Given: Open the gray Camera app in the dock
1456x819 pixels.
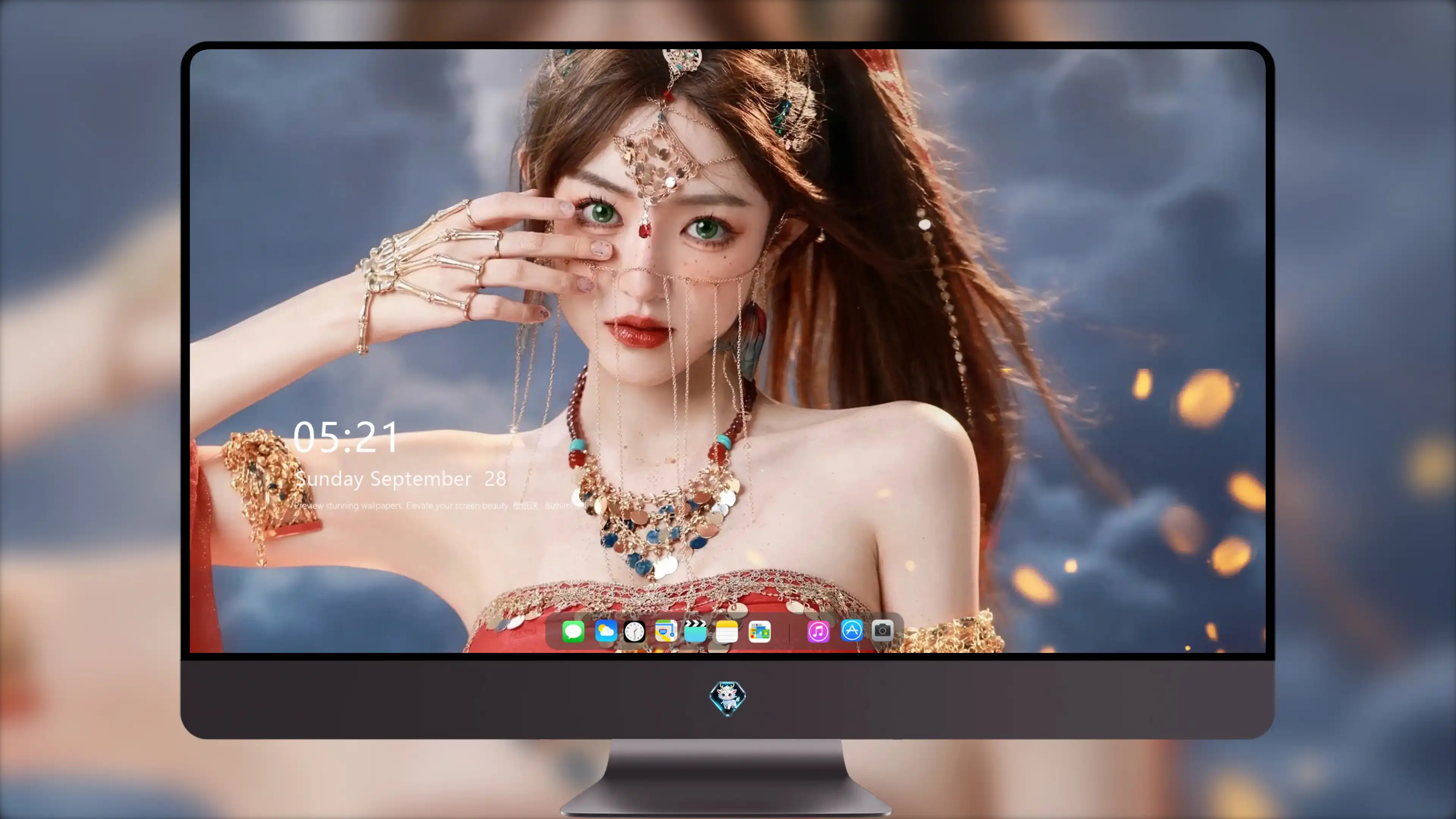Looking at the screenshot, I should [882, 630].
